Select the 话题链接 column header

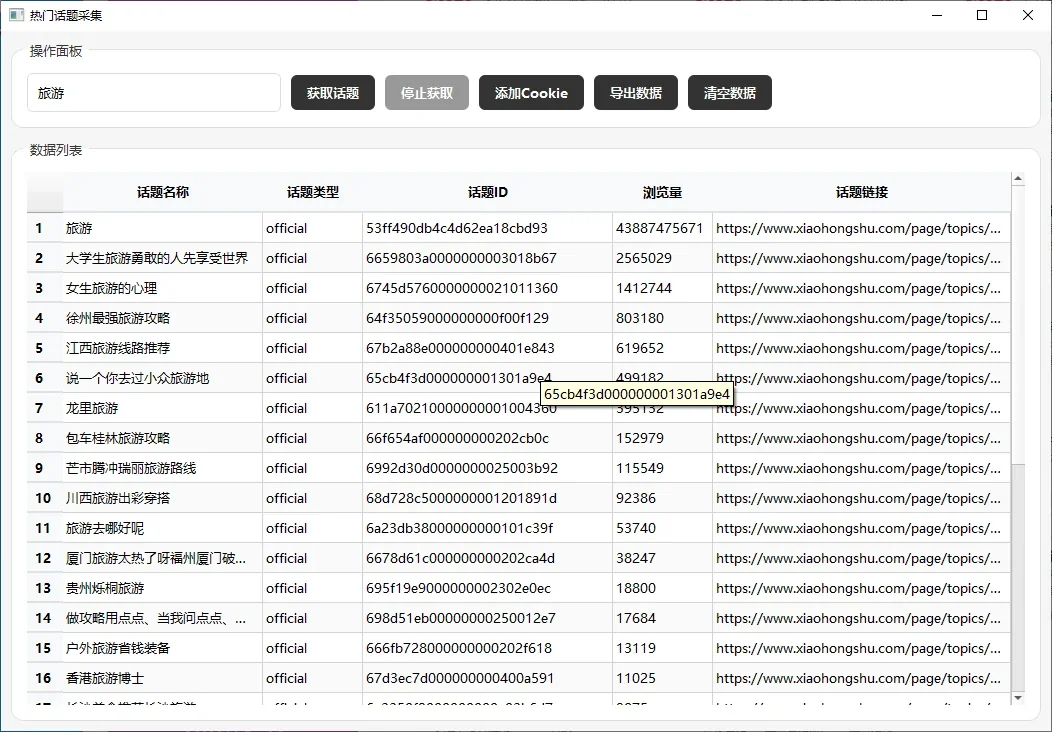(861, 193)
